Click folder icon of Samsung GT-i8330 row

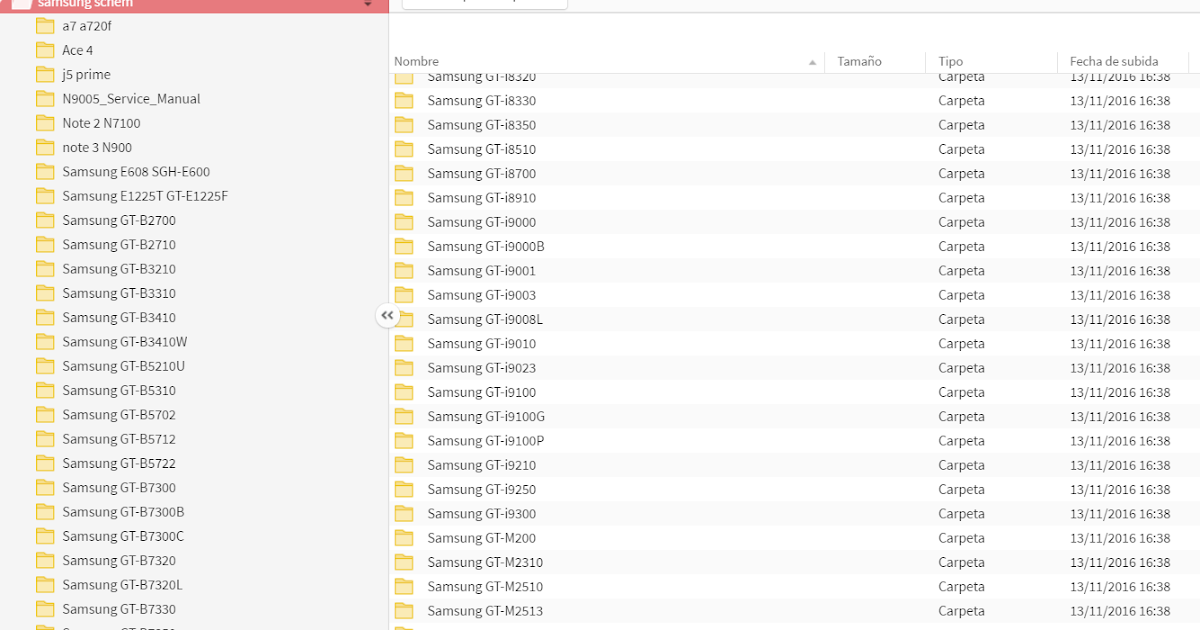click(x=404, y=100)
